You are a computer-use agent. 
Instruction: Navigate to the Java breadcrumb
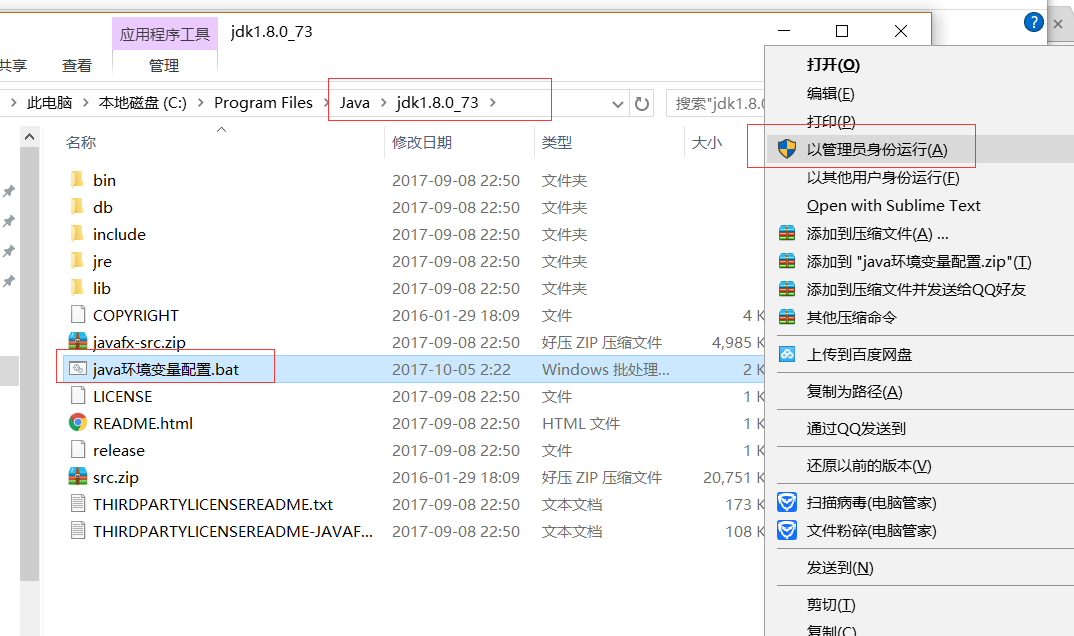355,103
